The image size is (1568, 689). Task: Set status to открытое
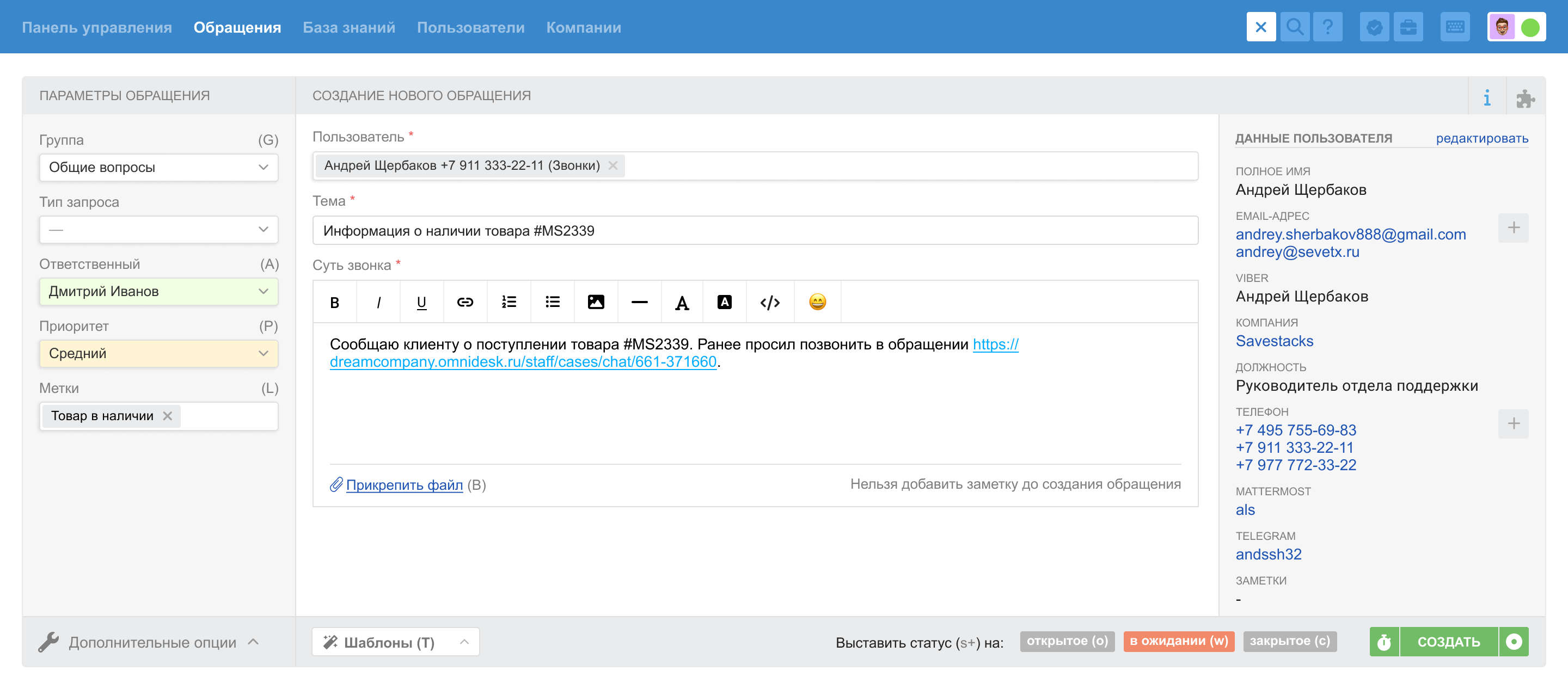(x=1067, y=641)
